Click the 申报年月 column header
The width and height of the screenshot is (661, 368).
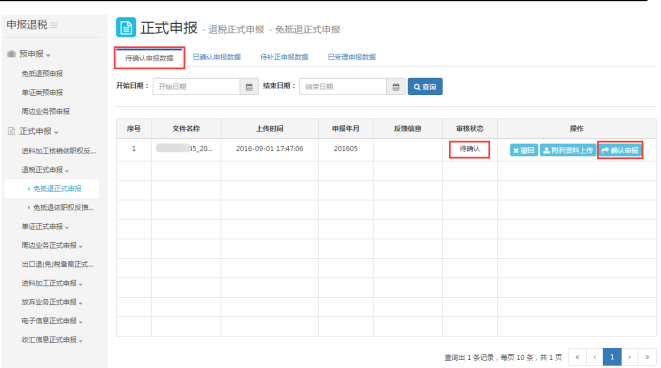click(x=346, y=129)
